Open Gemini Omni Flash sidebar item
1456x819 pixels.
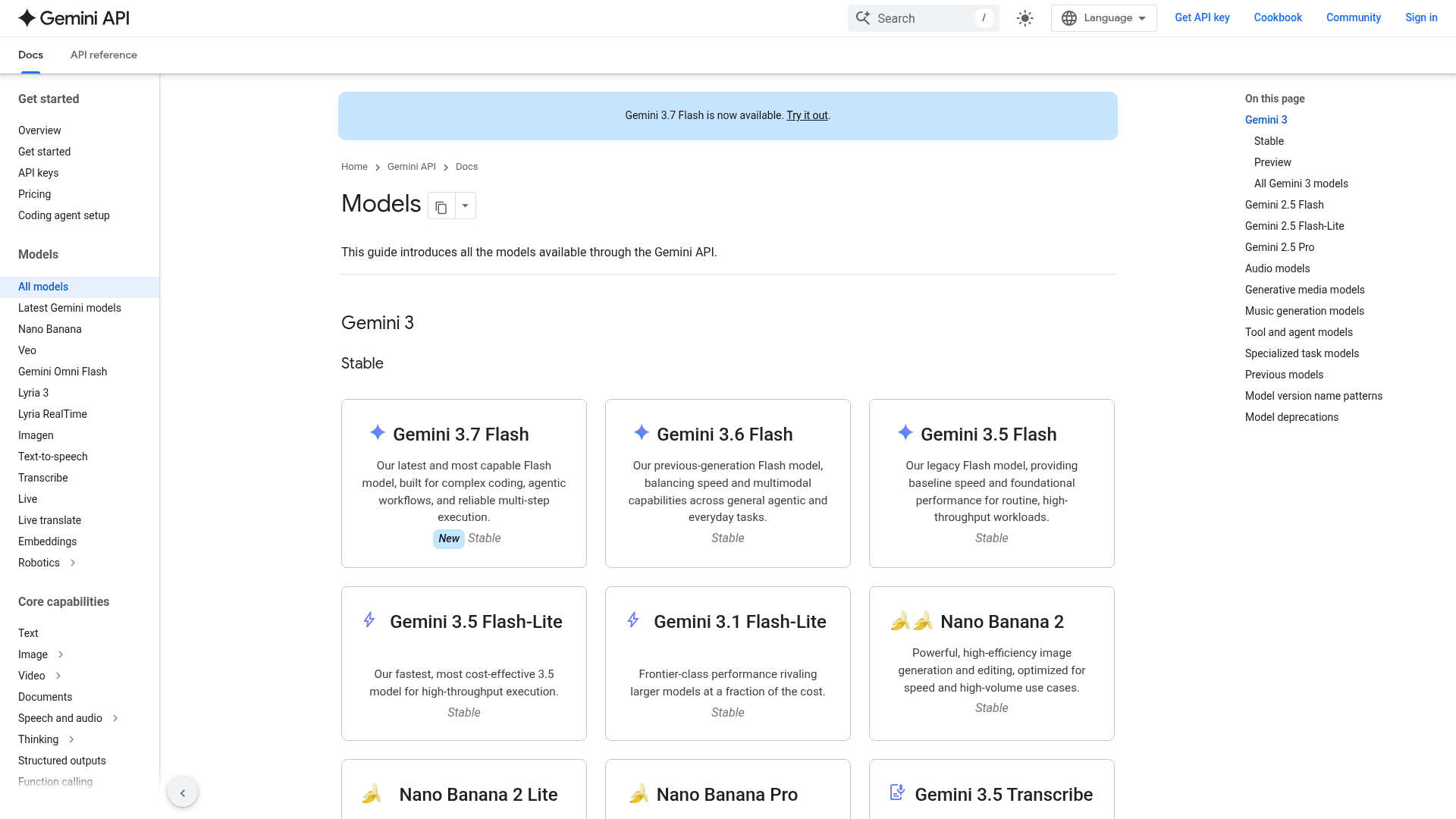click(x=63, y=372)
